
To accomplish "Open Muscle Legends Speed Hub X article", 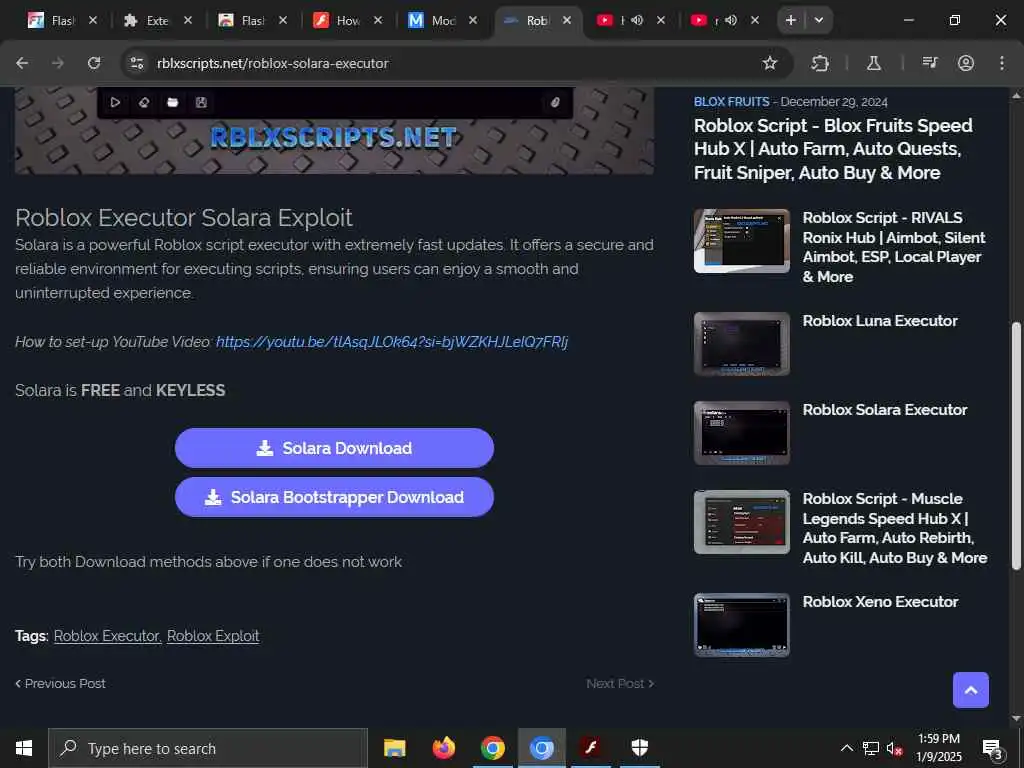I will (895, 528).
